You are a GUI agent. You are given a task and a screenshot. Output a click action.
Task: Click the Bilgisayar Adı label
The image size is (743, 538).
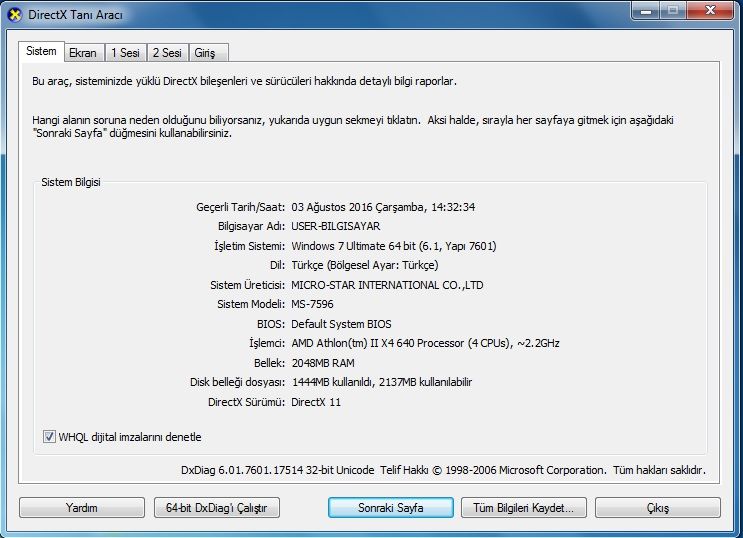pos(252,226)
